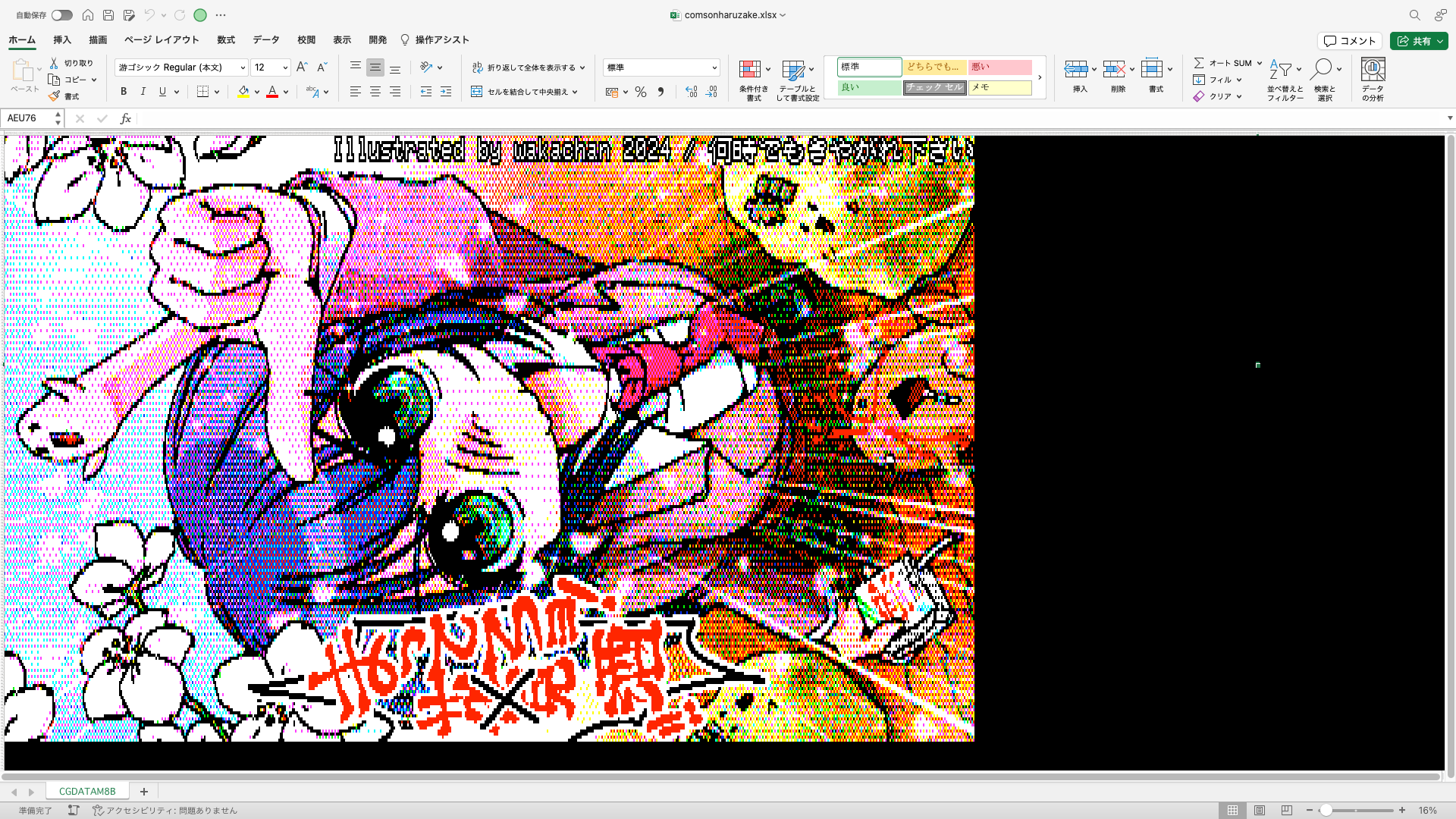This screenshot has width=1456, height=819.
Task: Click the 削除 delete cells icon
Action: (1114, 70)
